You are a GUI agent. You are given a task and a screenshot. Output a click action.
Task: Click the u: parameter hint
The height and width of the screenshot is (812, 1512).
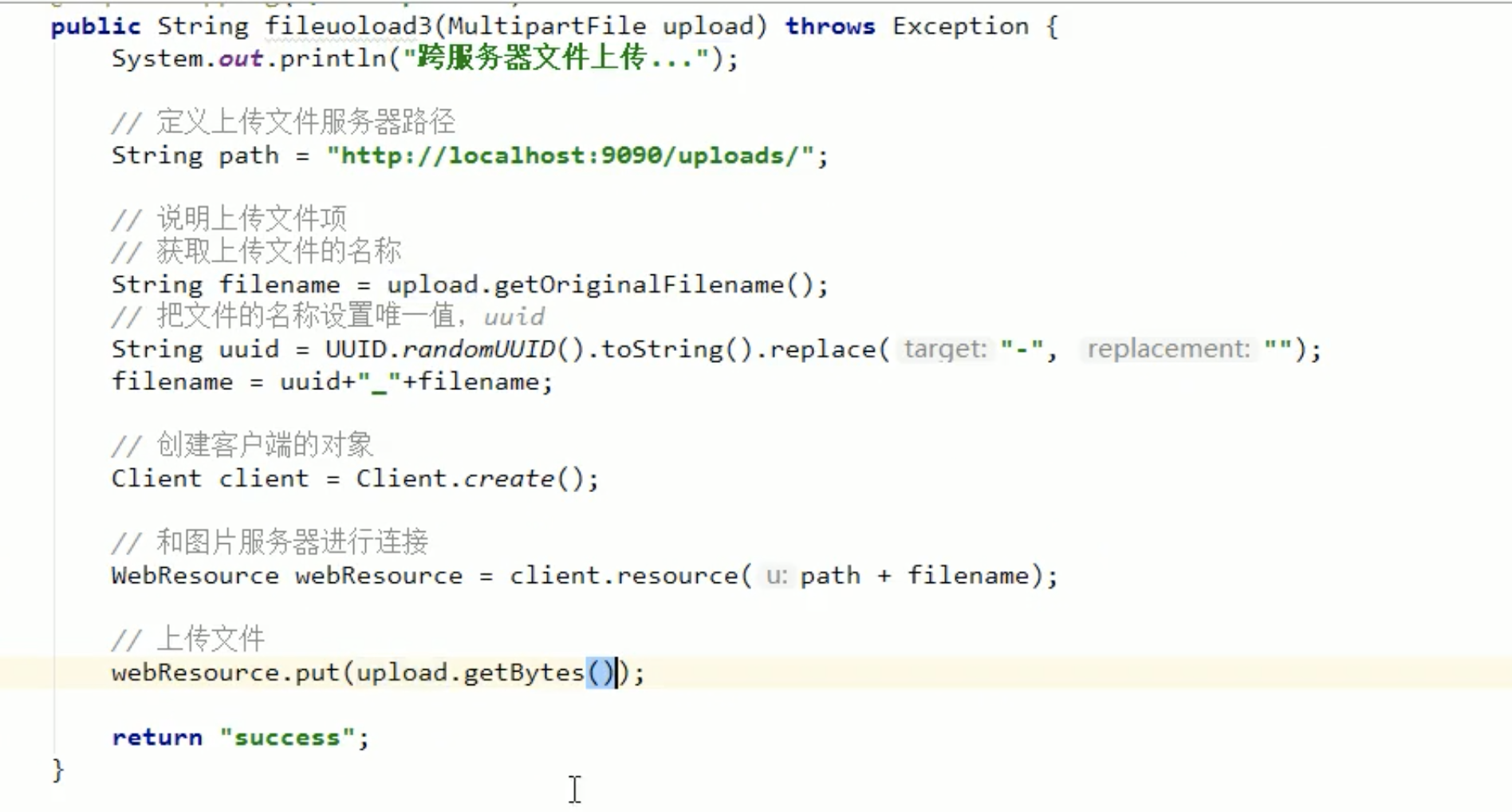click(x=776, y=576)
